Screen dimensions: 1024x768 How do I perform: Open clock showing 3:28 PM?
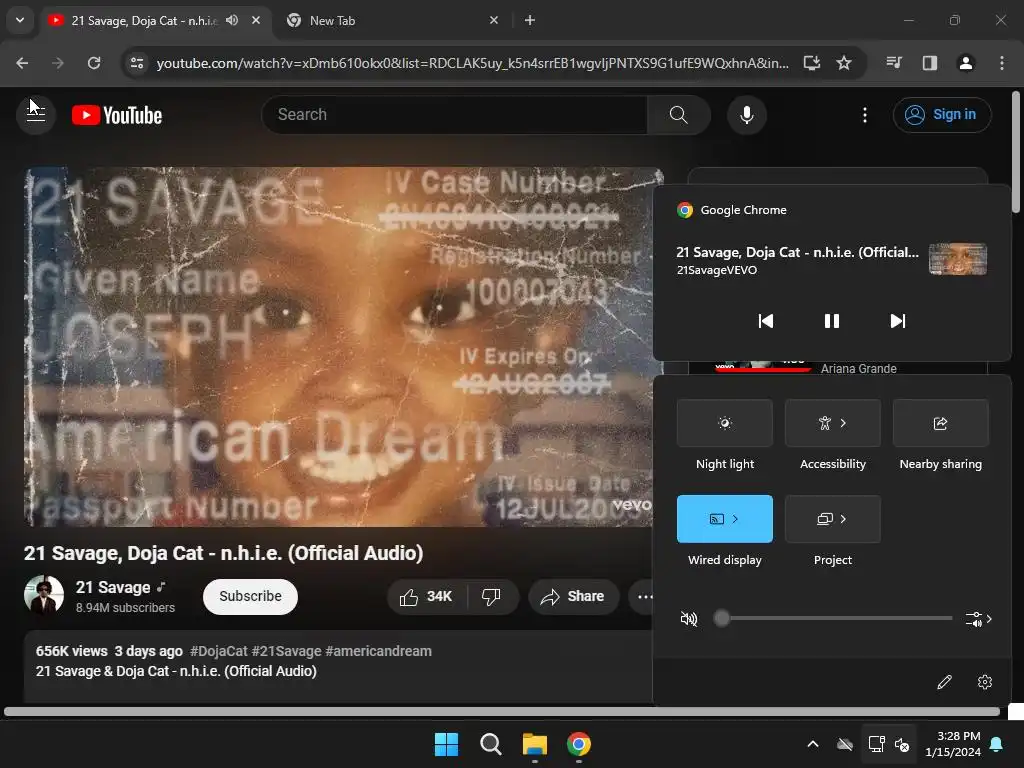click(x=953, y=744)
